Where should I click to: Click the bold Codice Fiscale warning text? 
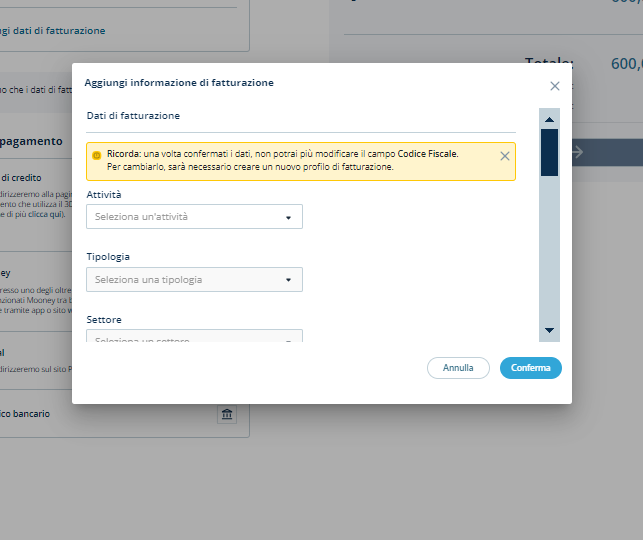pyautogui.click(x=427, y=154)
